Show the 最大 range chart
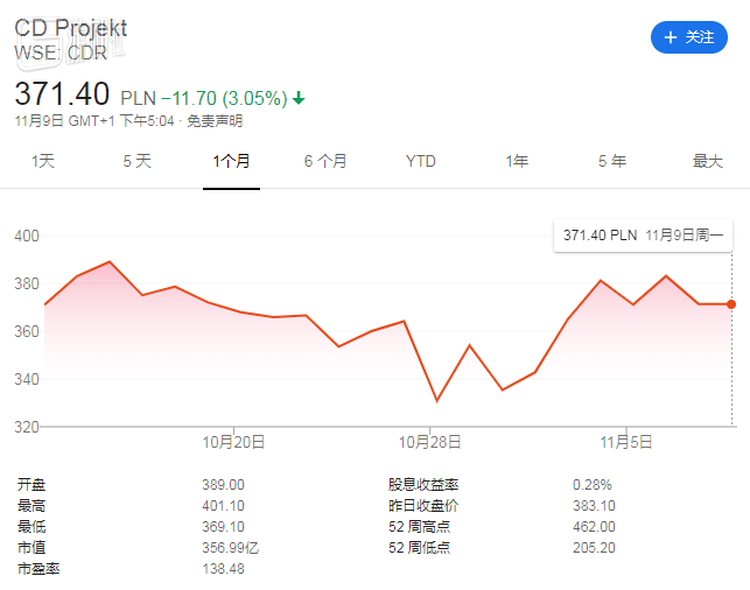The width and height of the screenshot is (750, 590). click(x=707, y=161)
